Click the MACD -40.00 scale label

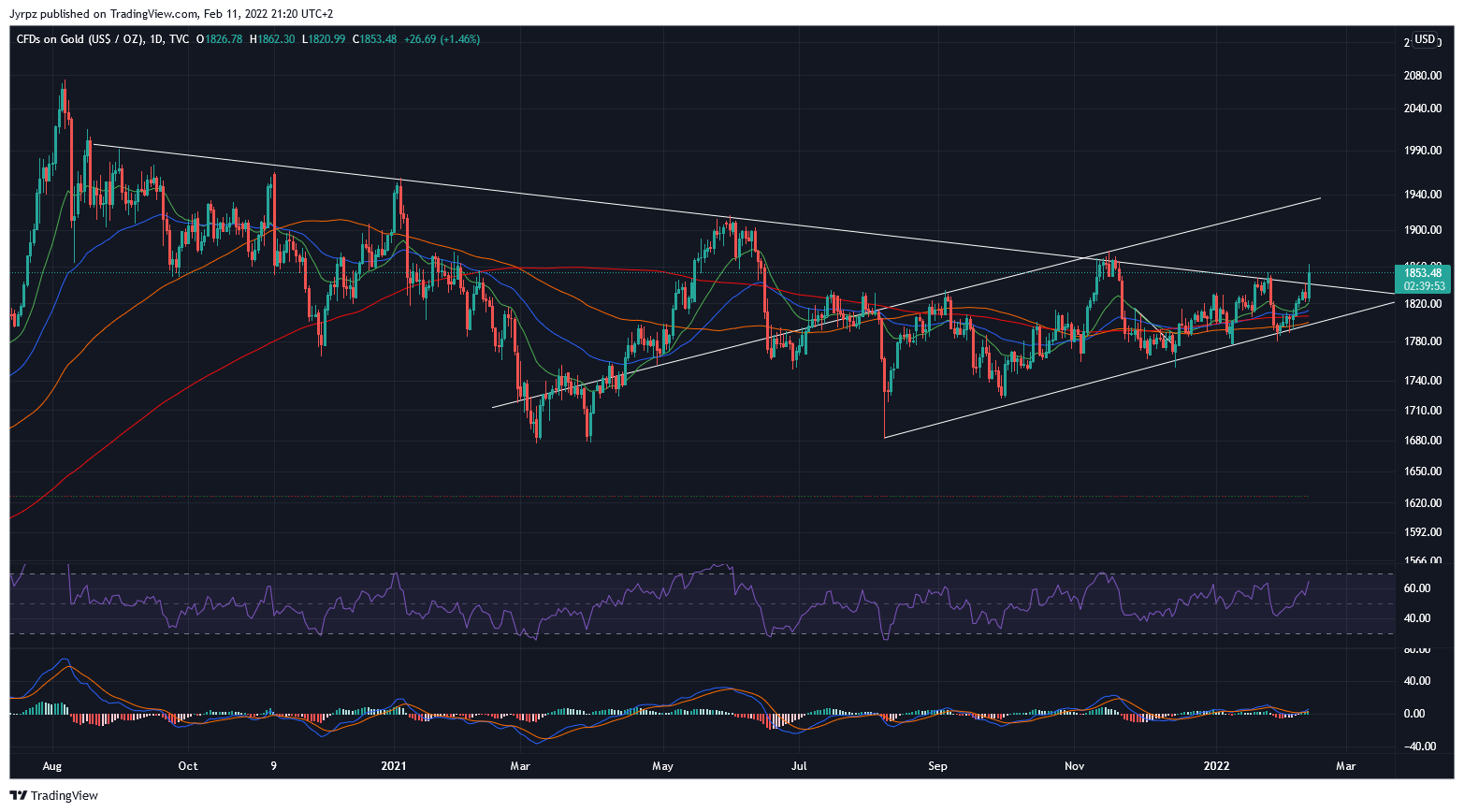coord(1417,747)
